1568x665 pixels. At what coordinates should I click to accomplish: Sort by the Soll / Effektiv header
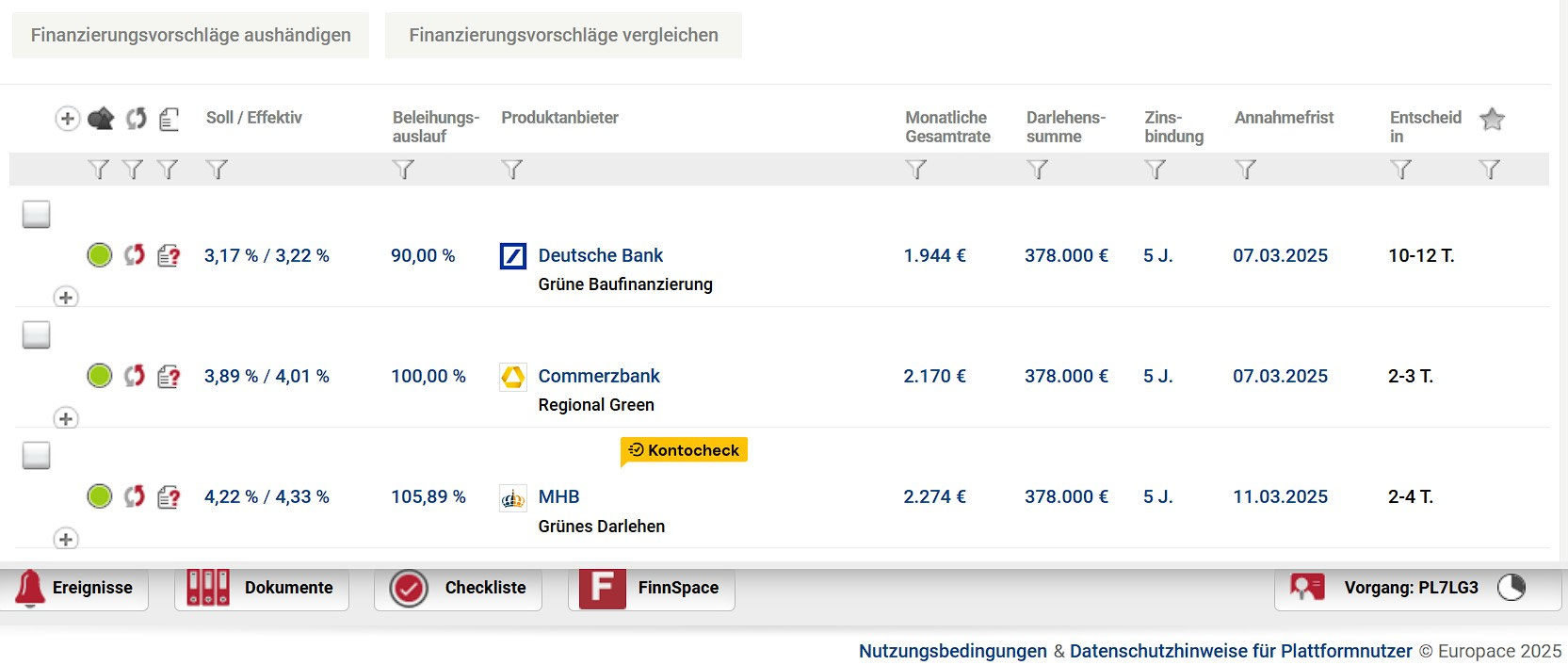(x=254, y=118)
